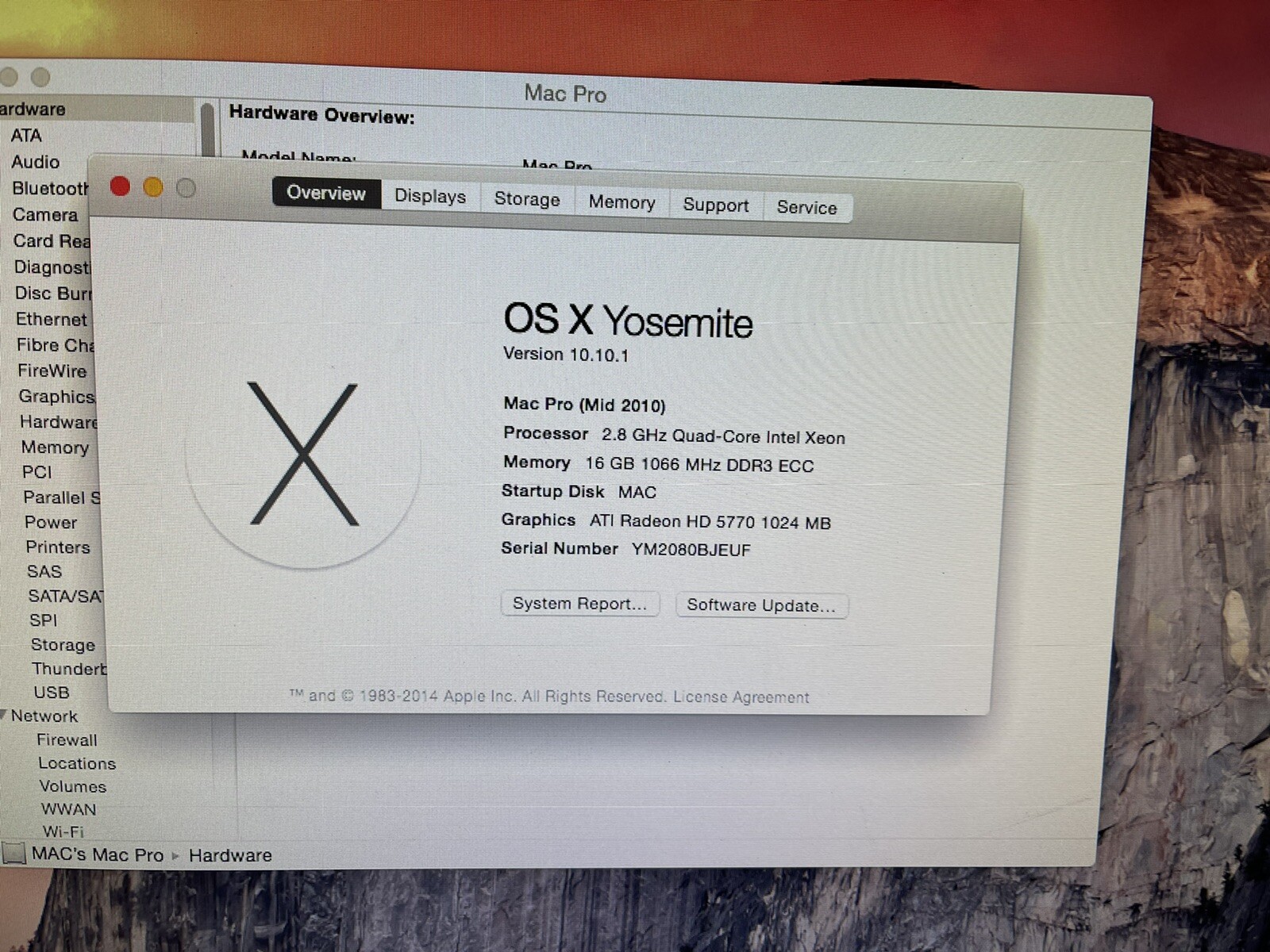Click the Software Update... button

(x=761, y=605)
